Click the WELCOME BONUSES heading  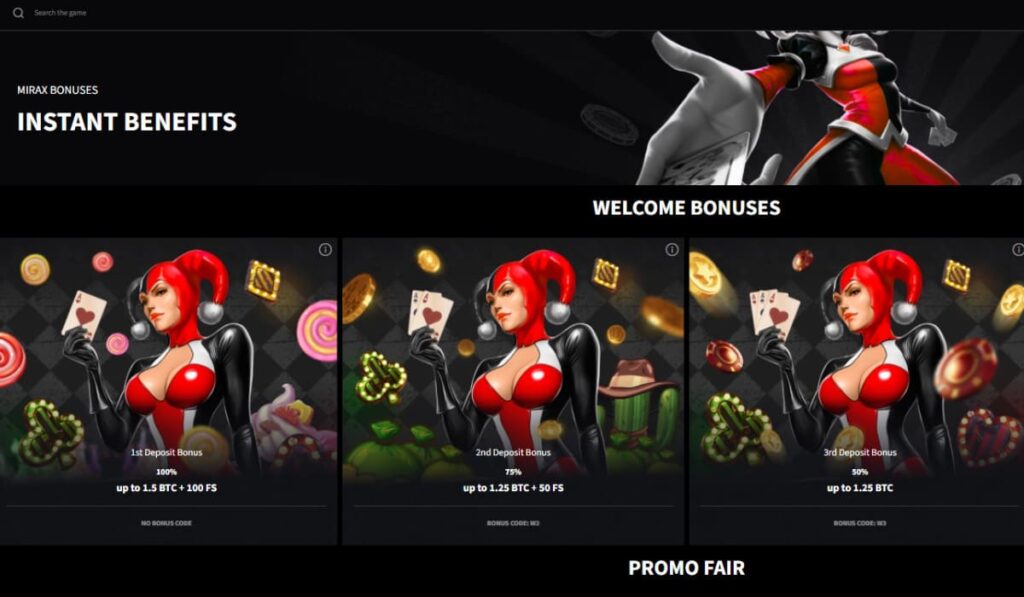pos(686,208)
